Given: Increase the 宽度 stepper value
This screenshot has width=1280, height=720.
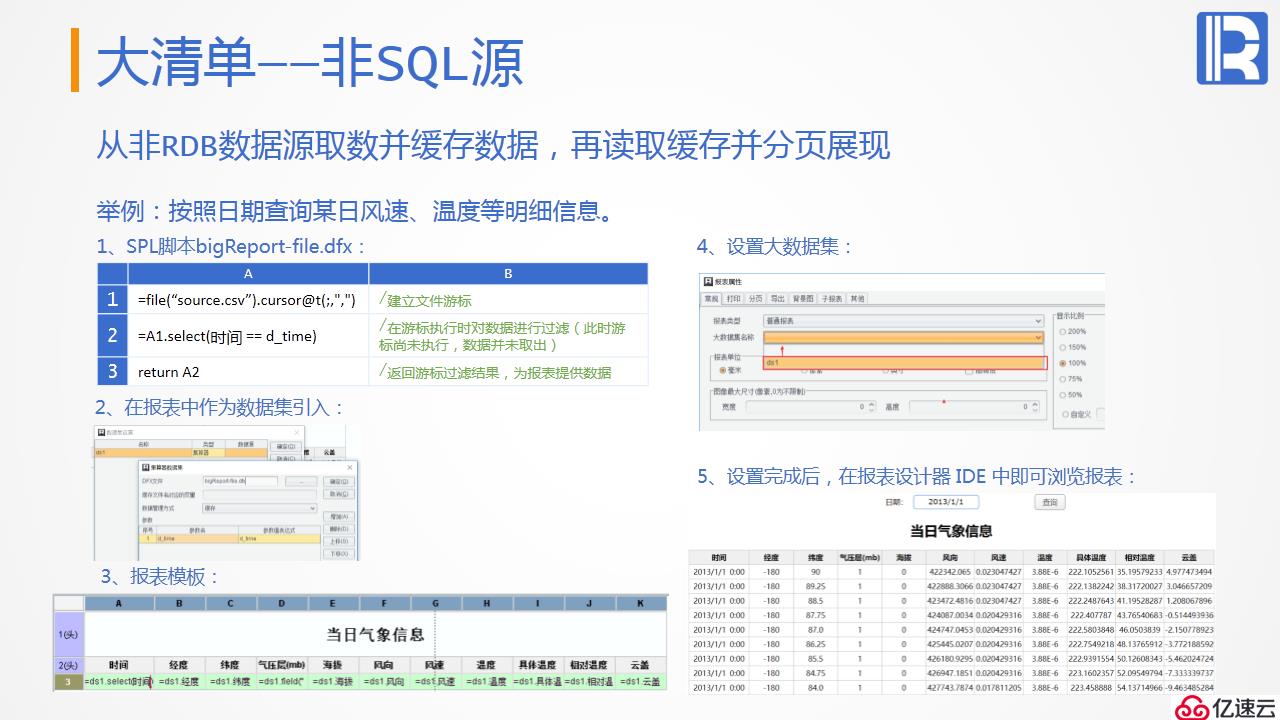Looking at the screenshot, I should [871, 404].
